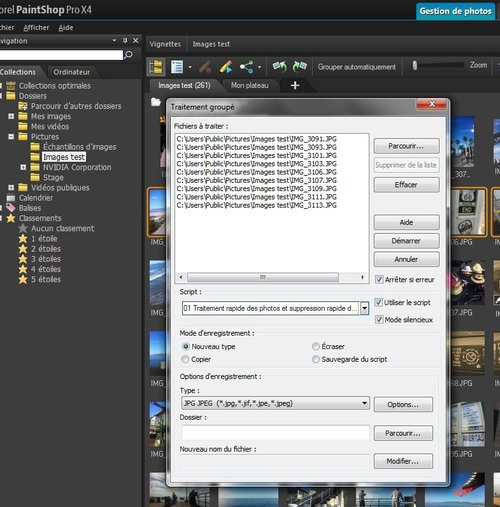Open Calendrier in the navigation tree
This screenshot has width=500, height=507.
36,198
